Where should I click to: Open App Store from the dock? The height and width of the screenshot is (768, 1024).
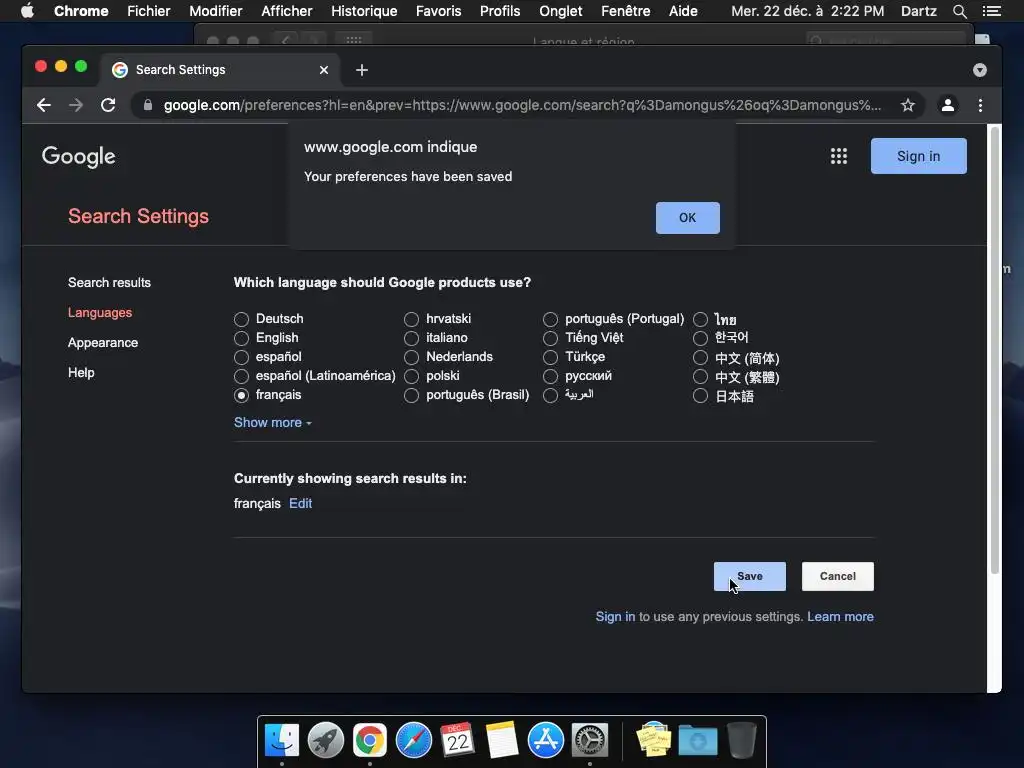click(x=546, y=740)
